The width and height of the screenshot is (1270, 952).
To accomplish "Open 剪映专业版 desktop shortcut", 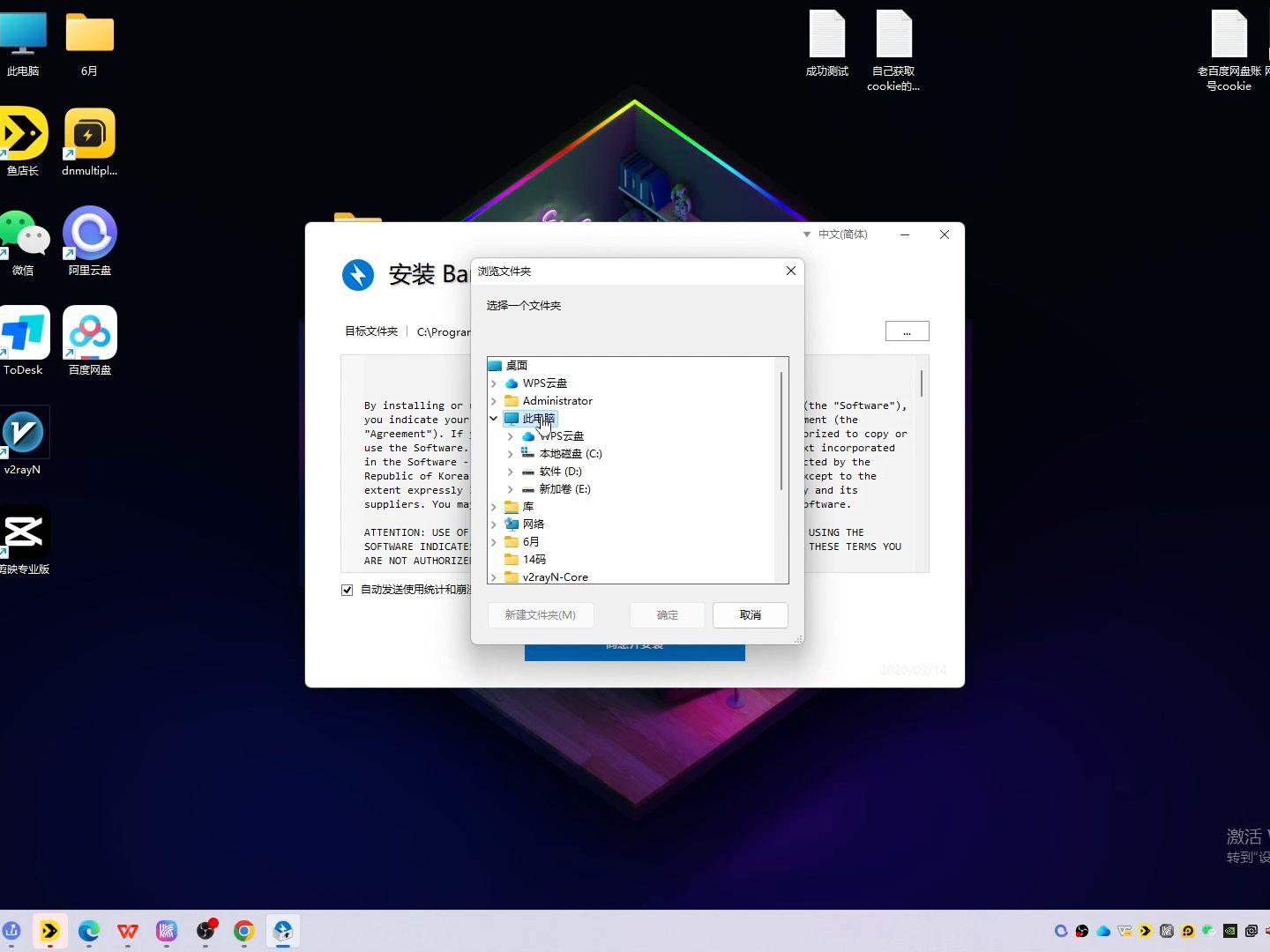I will [24, 540].
